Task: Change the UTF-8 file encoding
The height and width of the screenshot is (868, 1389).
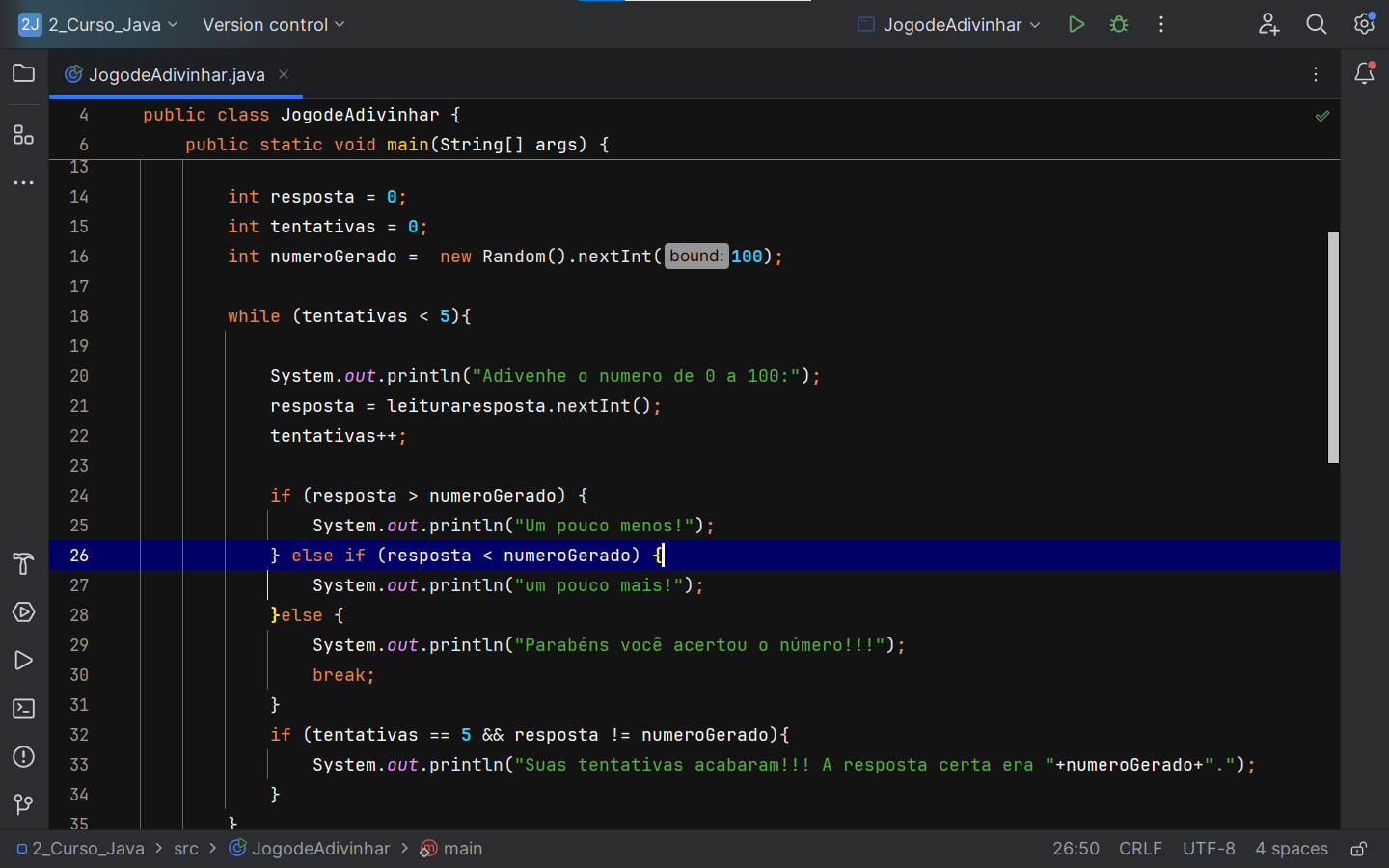Action: (1209, 849)
